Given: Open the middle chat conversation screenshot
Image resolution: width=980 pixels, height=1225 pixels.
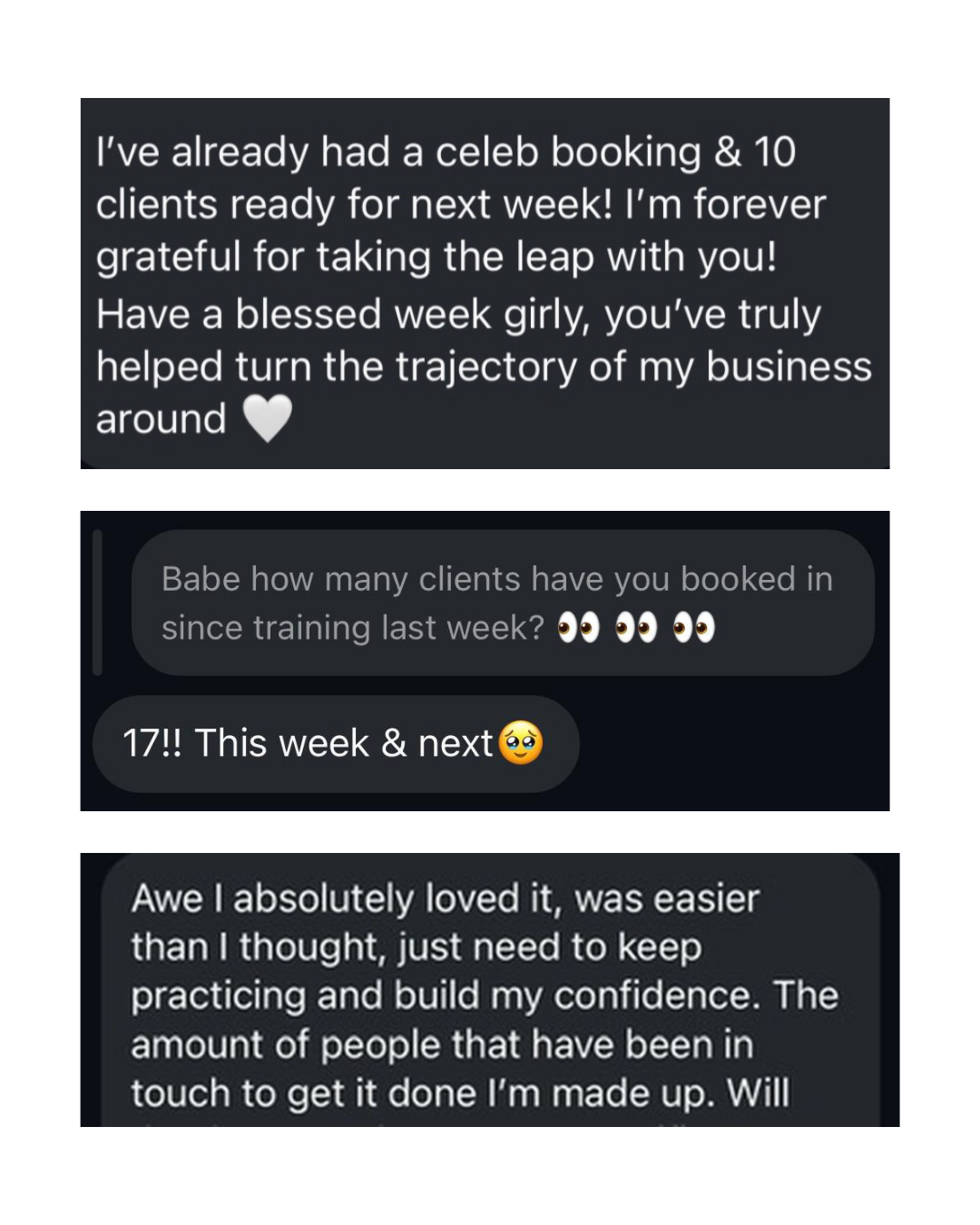Looking at the screenshot, I should [x=485, y=661].
